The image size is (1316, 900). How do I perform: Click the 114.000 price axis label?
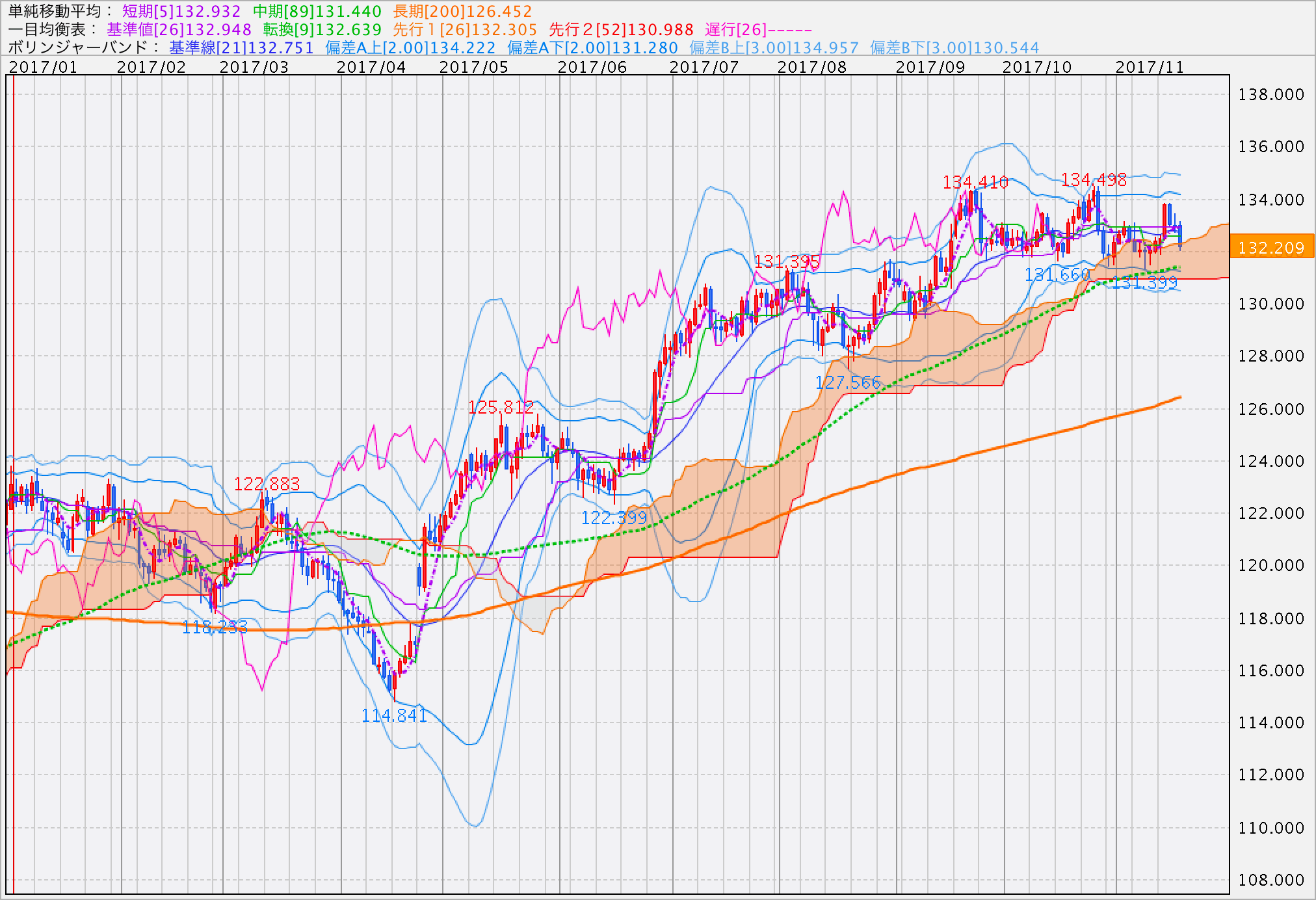point(1271,722)
